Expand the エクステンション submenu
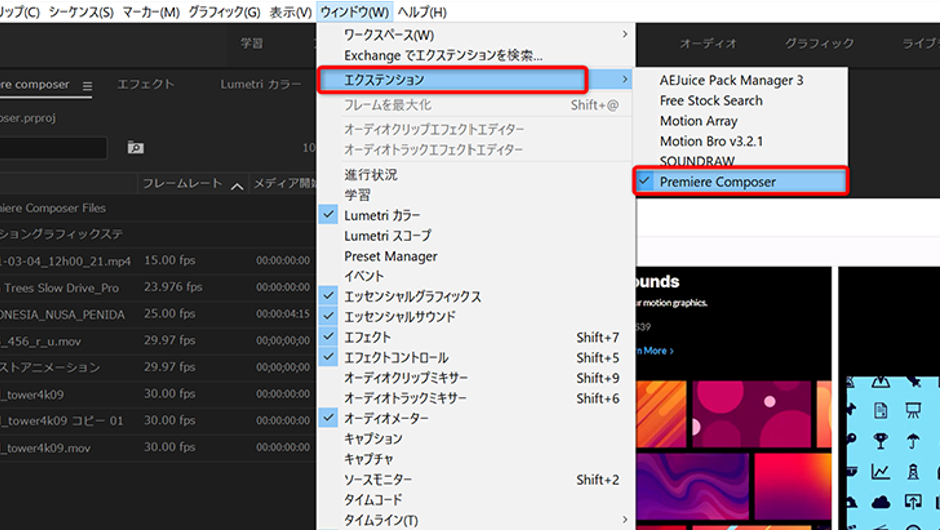The height and width of the screenshot is (530, 940). (x=475, y=79)
